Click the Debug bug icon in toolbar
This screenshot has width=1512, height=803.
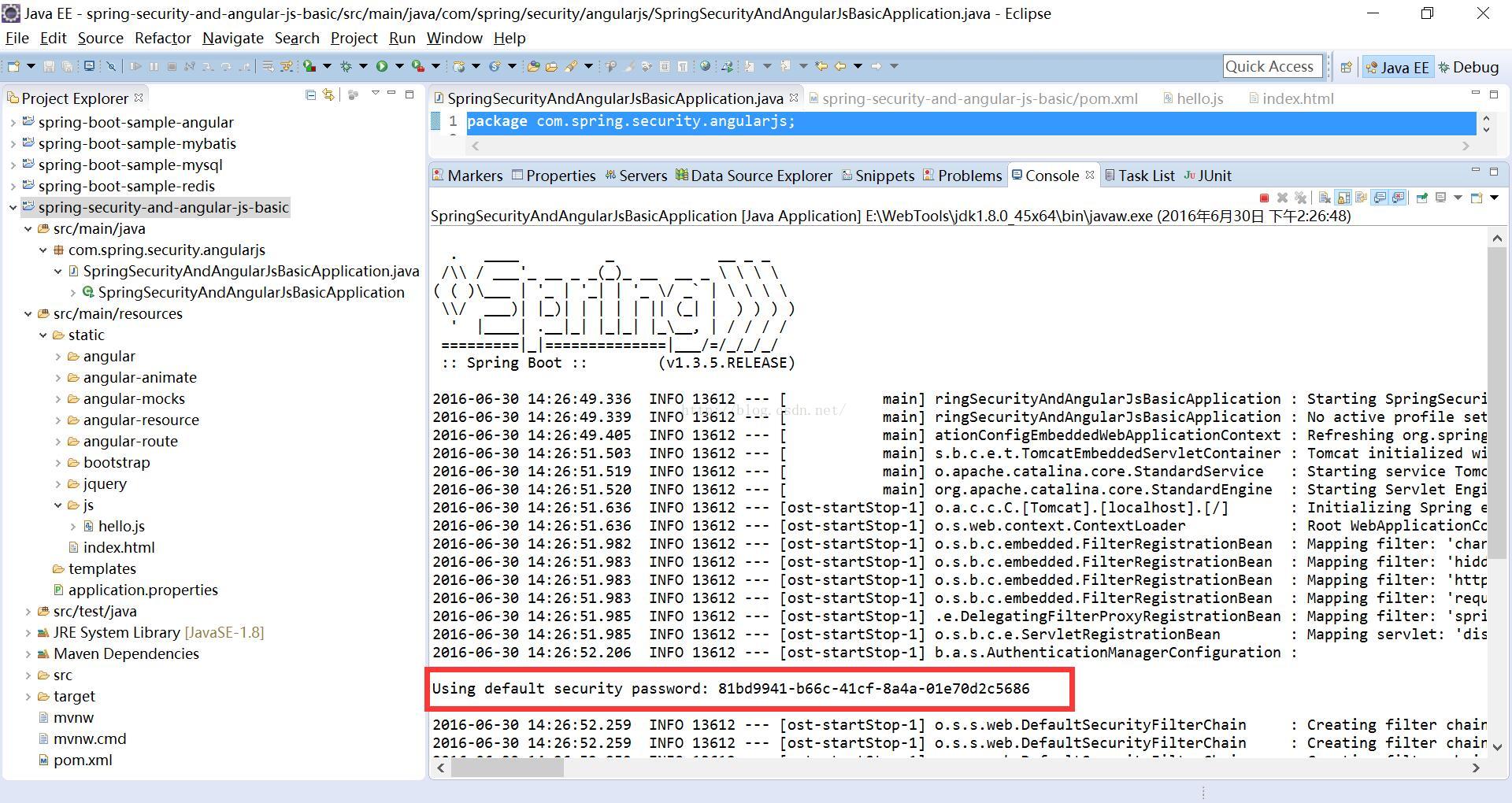tap(346, 66)
